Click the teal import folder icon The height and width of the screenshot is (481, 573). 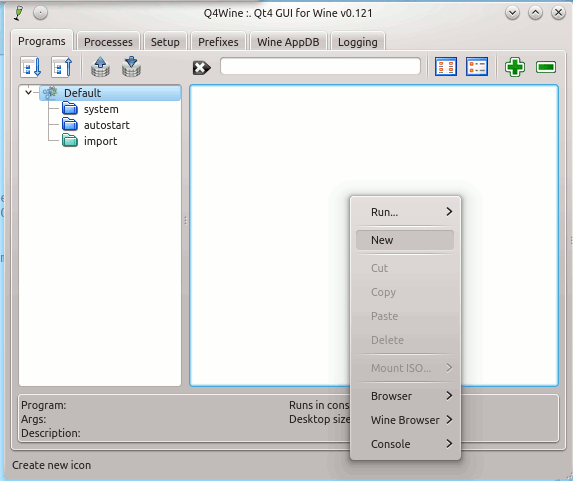(69, 141)
